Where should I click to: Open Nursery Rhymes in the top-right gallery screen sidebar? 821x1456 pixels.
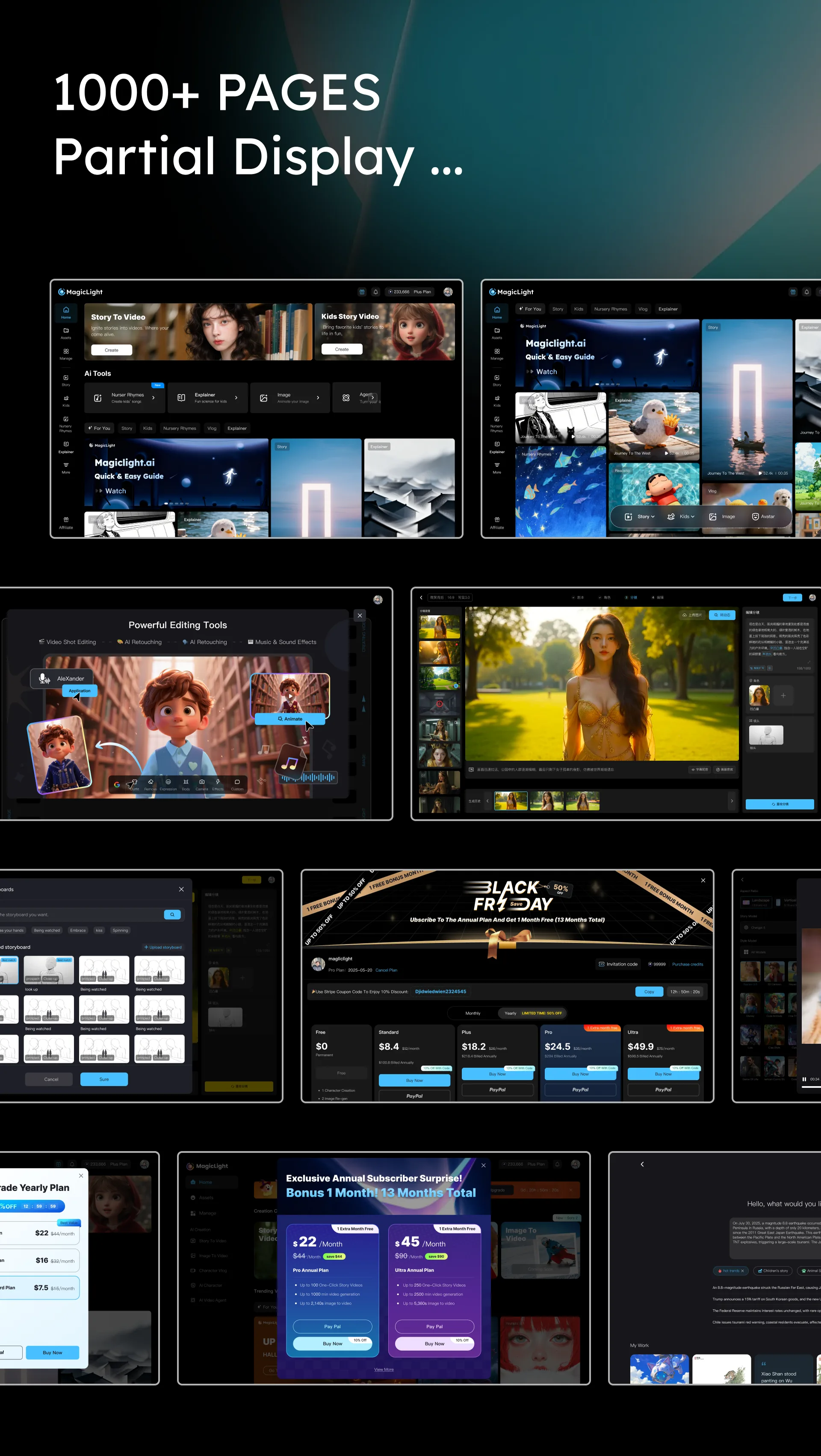(496, 424)
